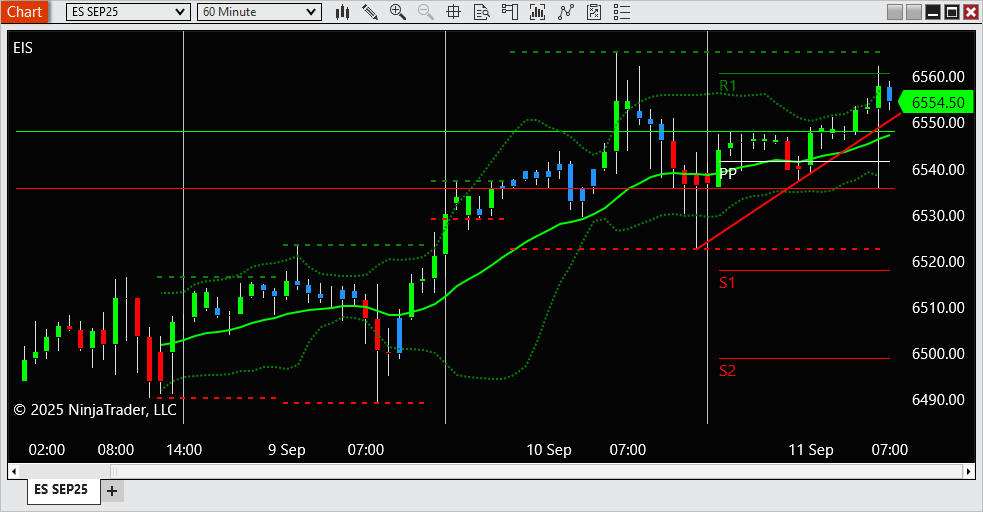
Task: Click the S2 pivot level label
Action: pos(727,370)
